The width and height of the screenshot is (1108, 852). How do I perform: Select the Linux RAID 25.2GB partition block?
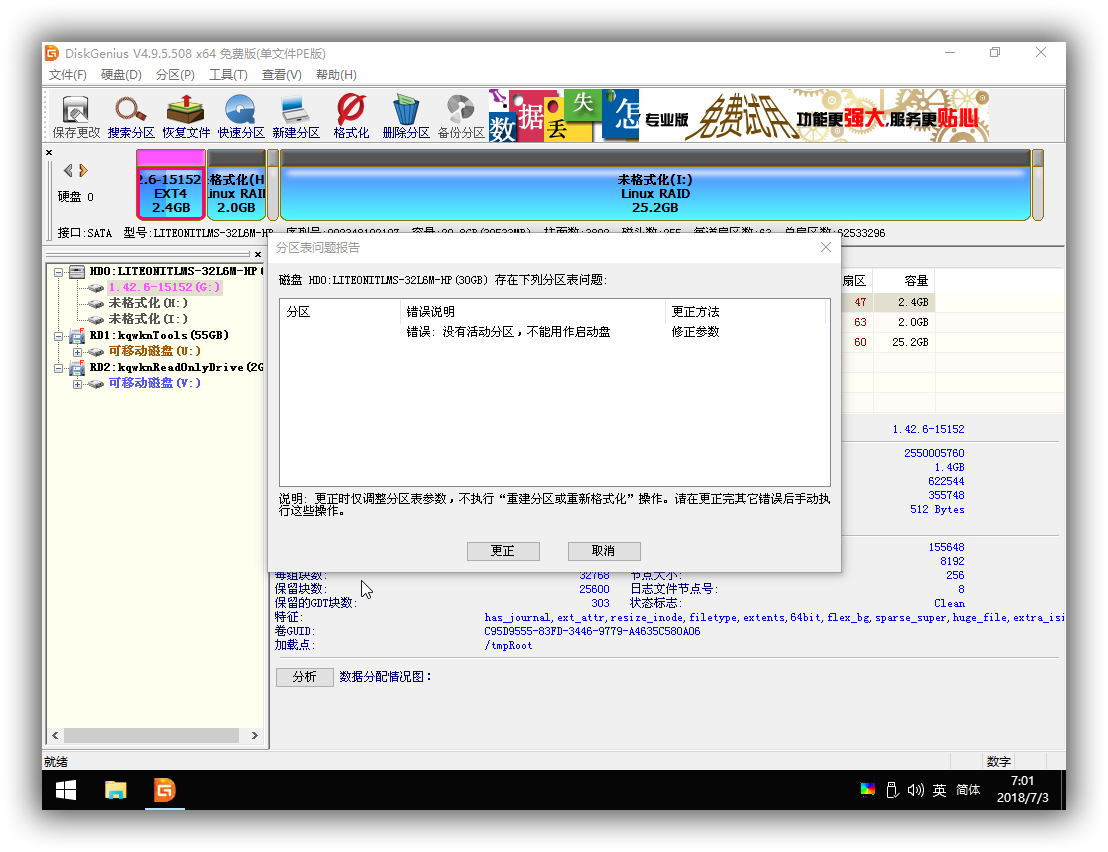pyautogui.click(x=655, y=185)
